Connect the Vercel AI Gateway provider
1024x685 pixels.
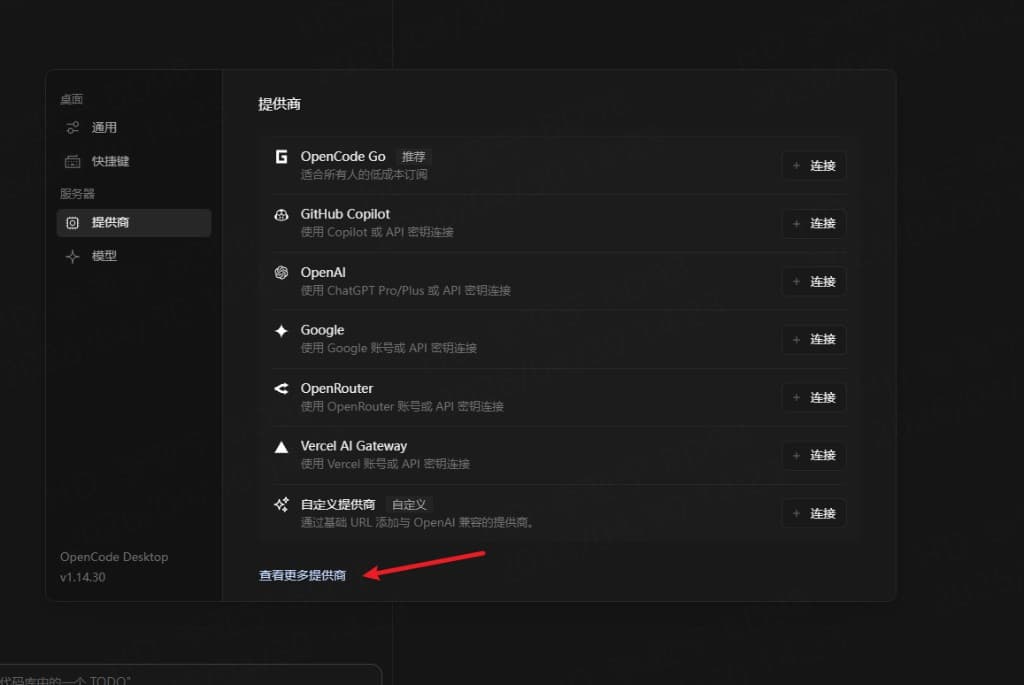(814, 455)
